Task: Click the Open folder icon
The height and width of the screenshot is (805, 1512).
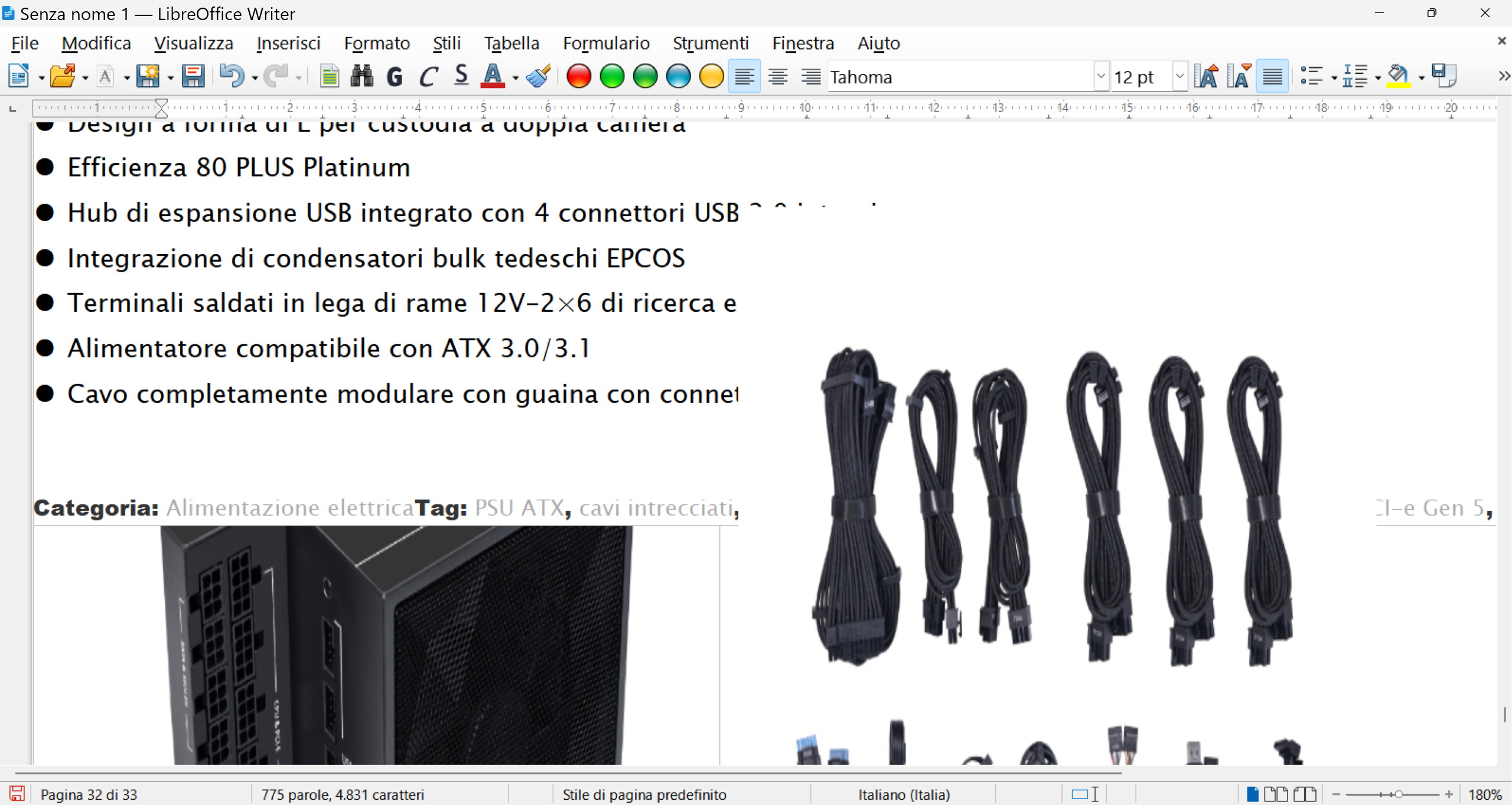Action: [62, 76]
